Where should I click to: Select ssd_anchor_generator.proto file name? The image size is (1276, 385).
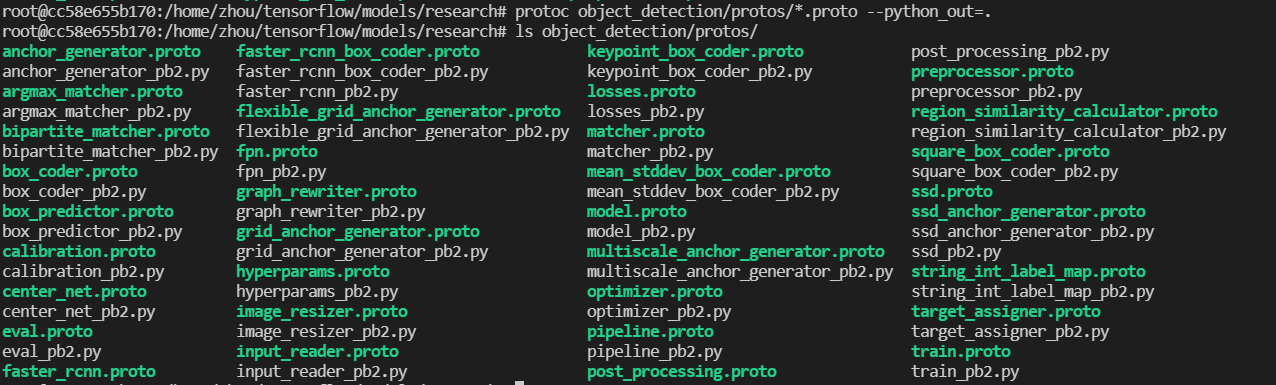[x=1028, y=211]
